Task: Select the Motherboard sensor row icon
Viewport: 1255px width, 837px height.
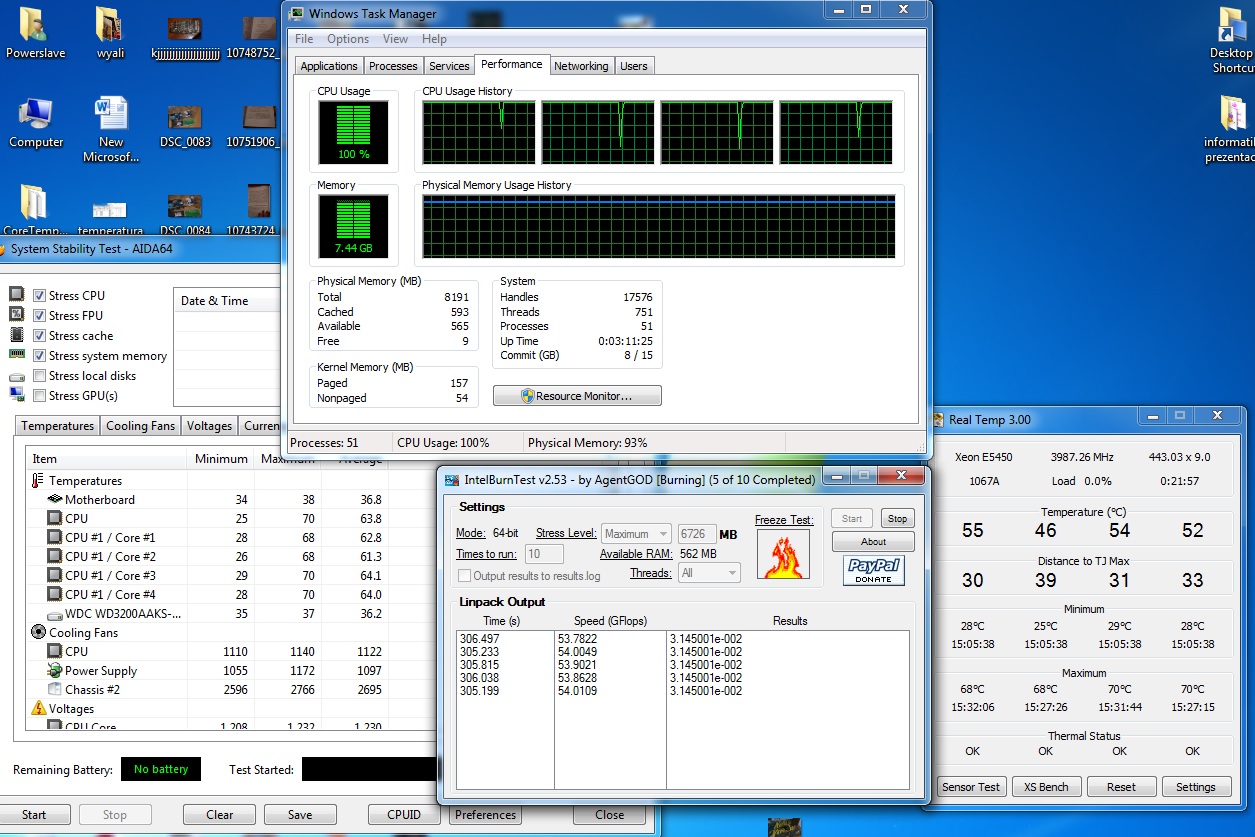Action: tap(55, 499)
